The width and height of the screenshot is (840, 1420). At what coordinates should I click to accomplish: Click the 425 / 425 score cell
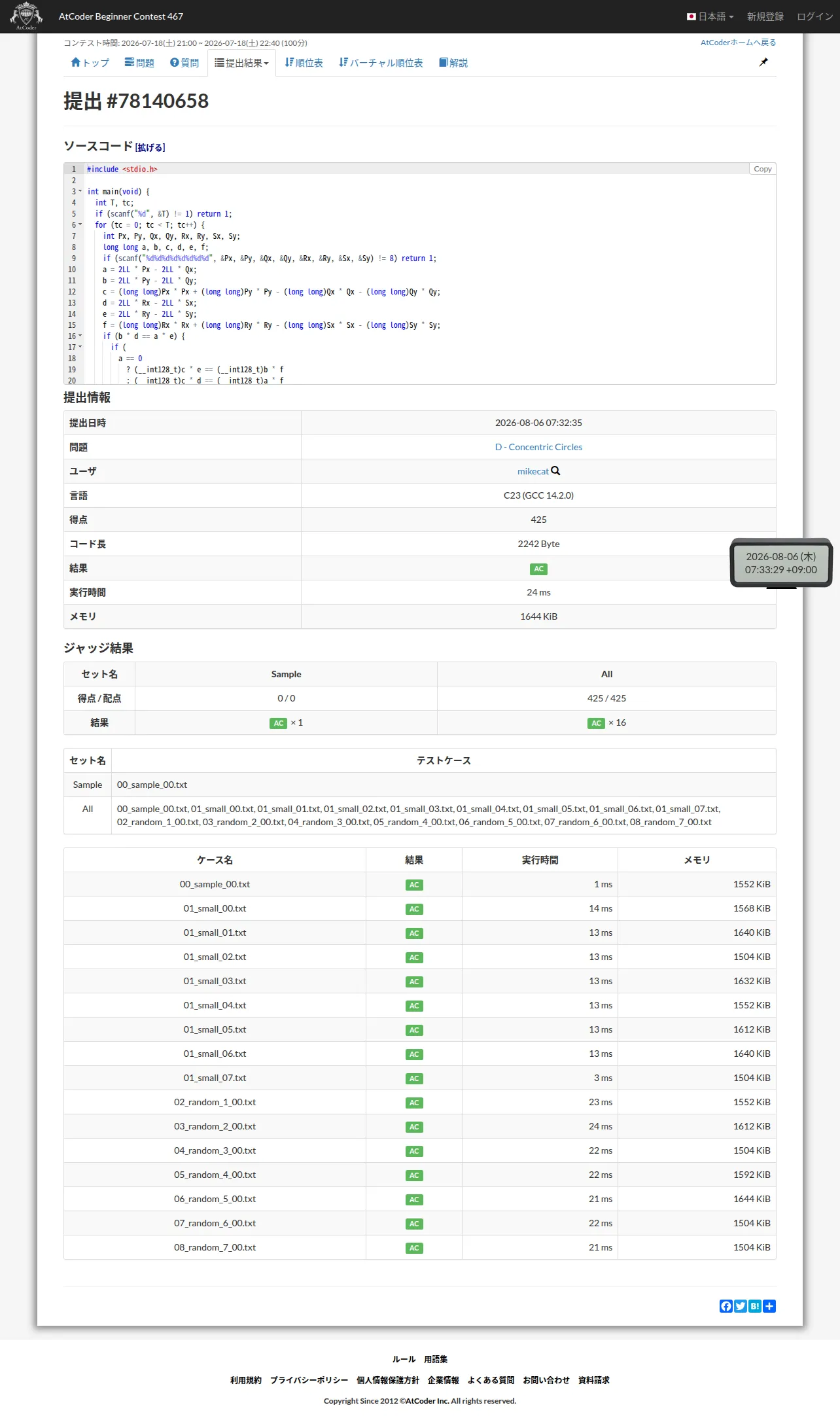pos(606,698)
